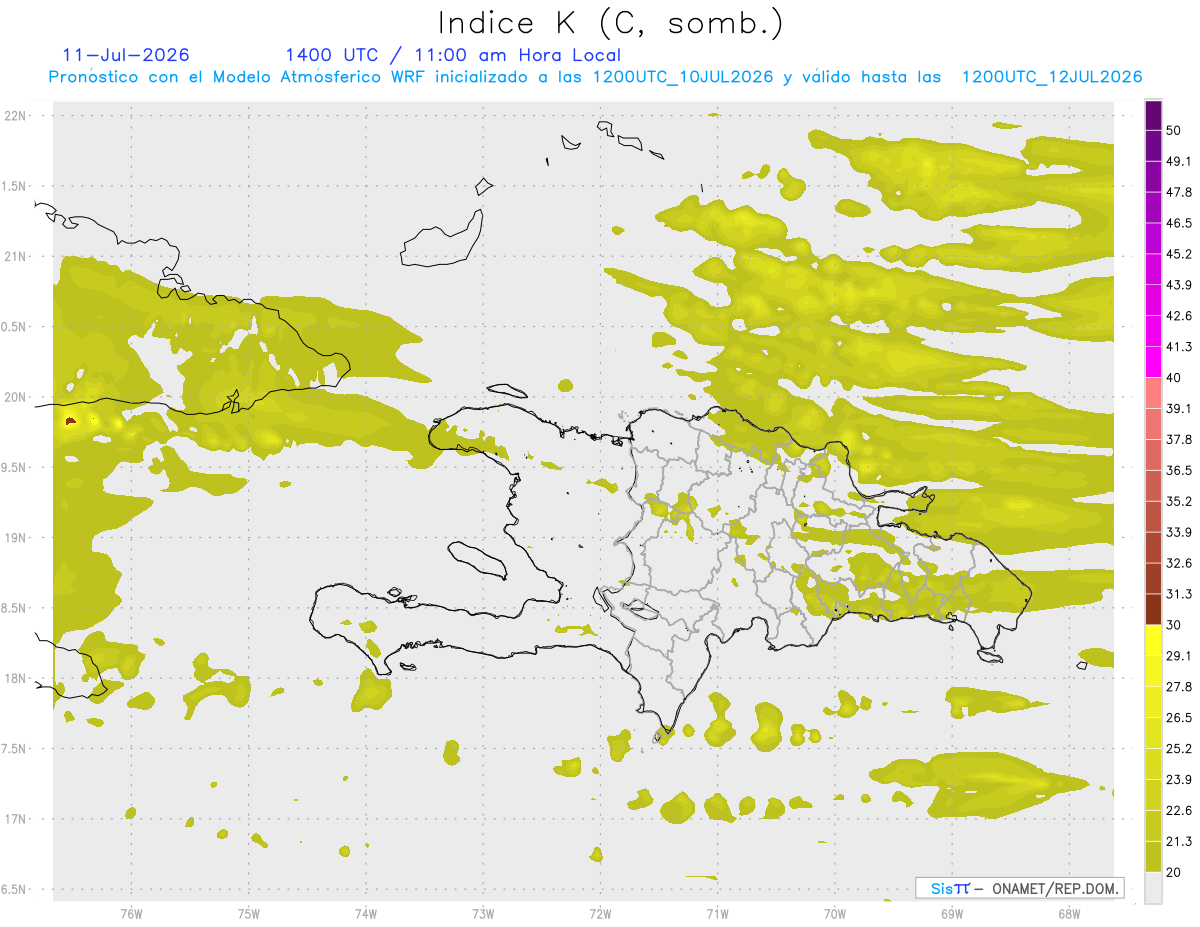Pick the salmon color bar segment between 39.1 and 40

pos(1153,393)
